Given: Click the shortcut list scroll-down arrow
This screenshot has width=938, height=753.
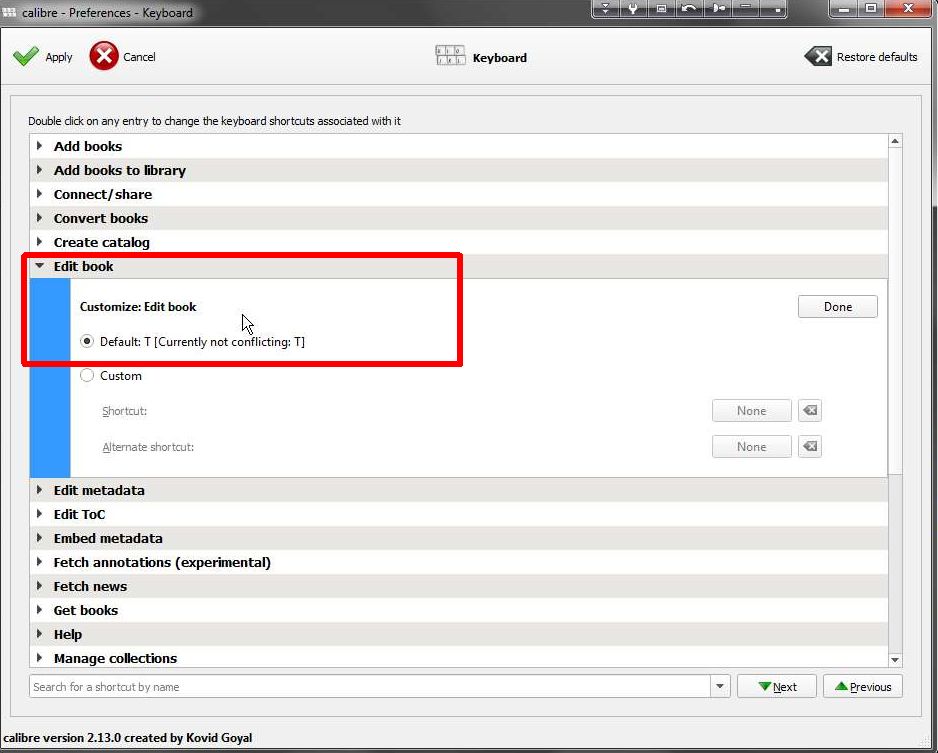Looking at the screenshot, I should tap(895, 660).
